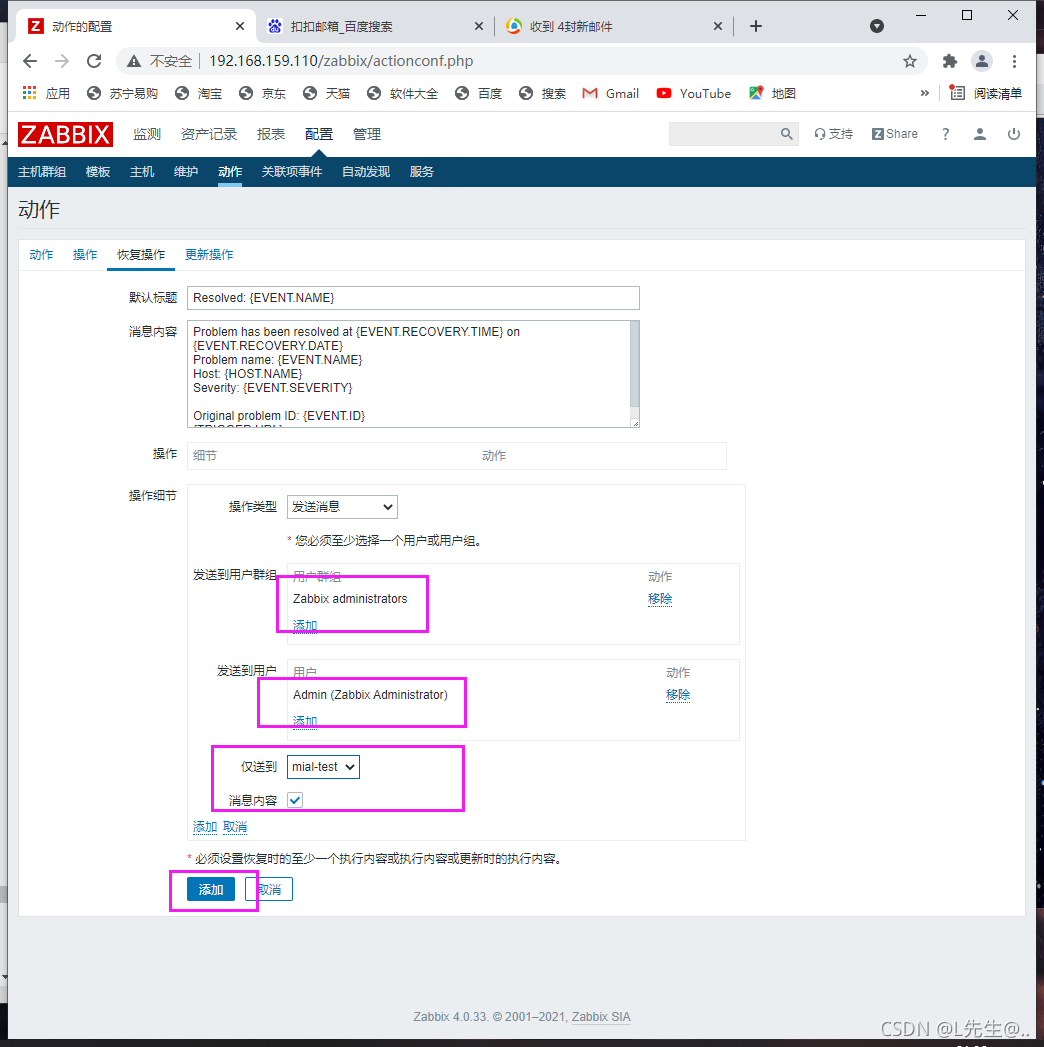The height and width of the screenshot is (1047, 1044).
Task: Open new browser tab with plus
Action: (756, 26)
